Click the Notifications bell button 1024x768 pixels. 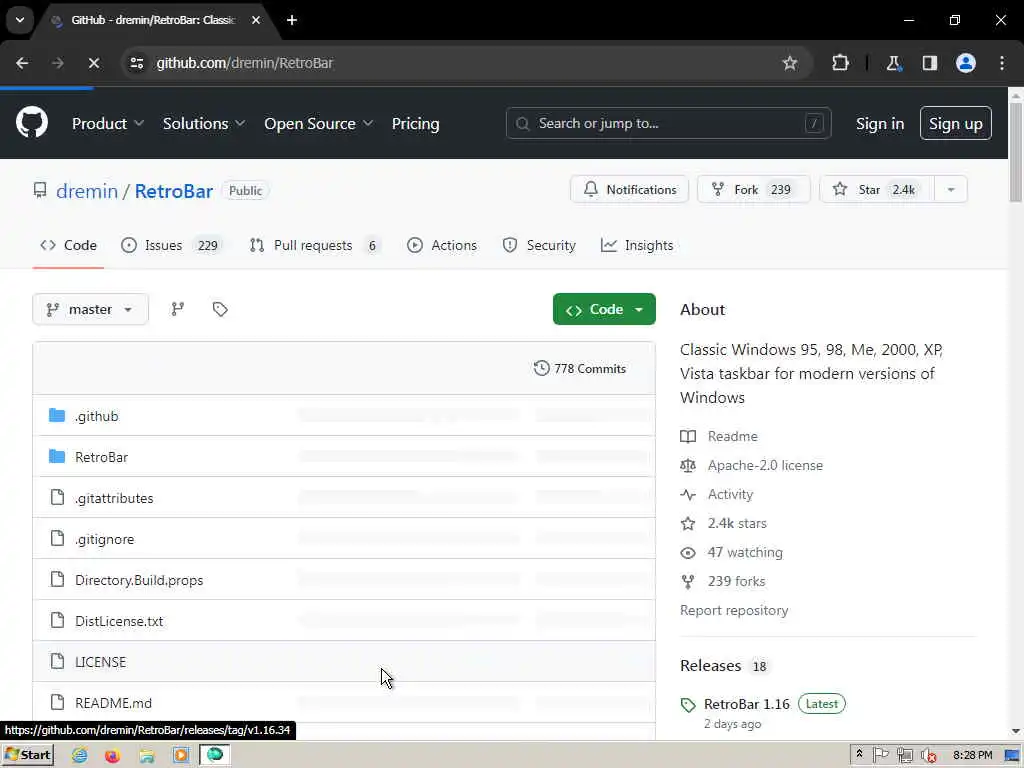click(630, 189)
